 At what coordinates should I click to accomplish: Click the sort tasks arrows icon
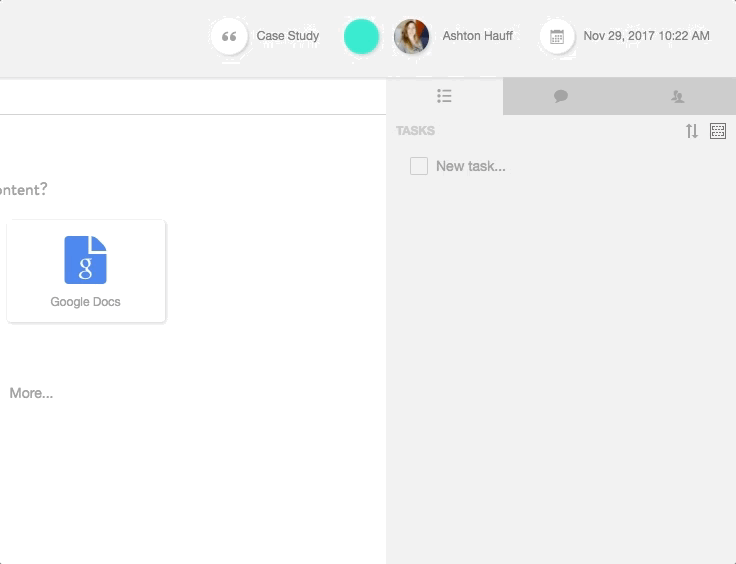pos(692,131)
